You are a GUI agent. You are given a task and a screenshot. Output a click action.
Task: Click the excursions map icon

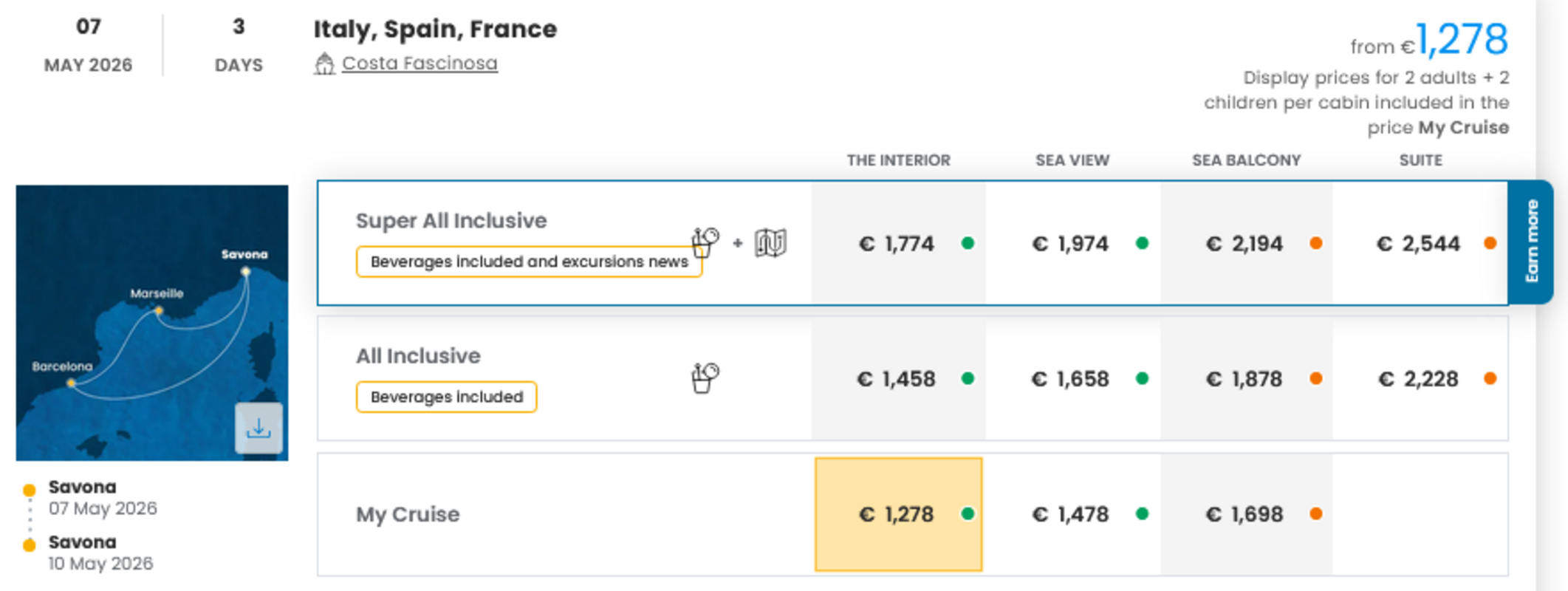click(770, 242)
